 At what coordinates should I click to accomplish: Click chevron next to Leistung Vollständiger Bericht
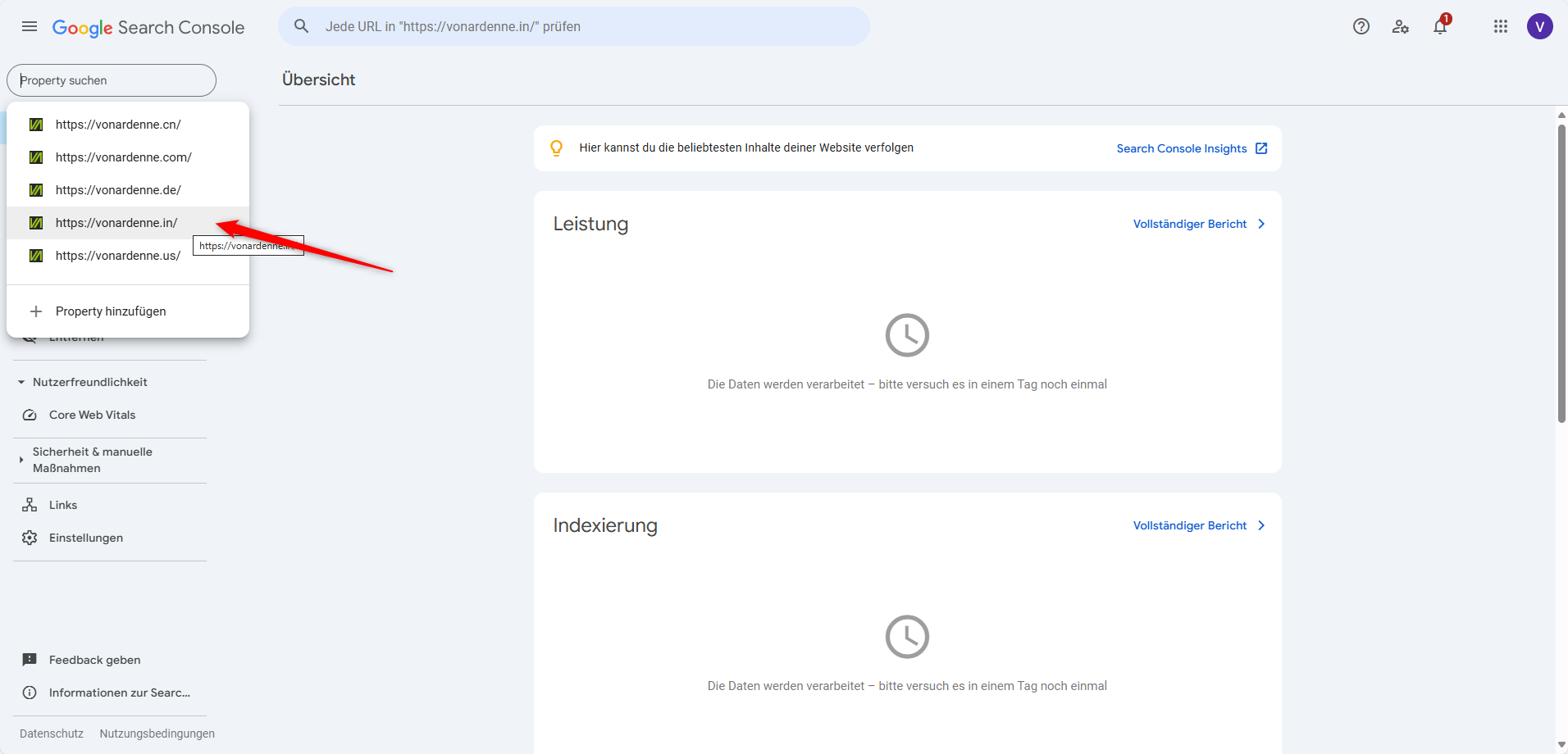pos(1261,224)
